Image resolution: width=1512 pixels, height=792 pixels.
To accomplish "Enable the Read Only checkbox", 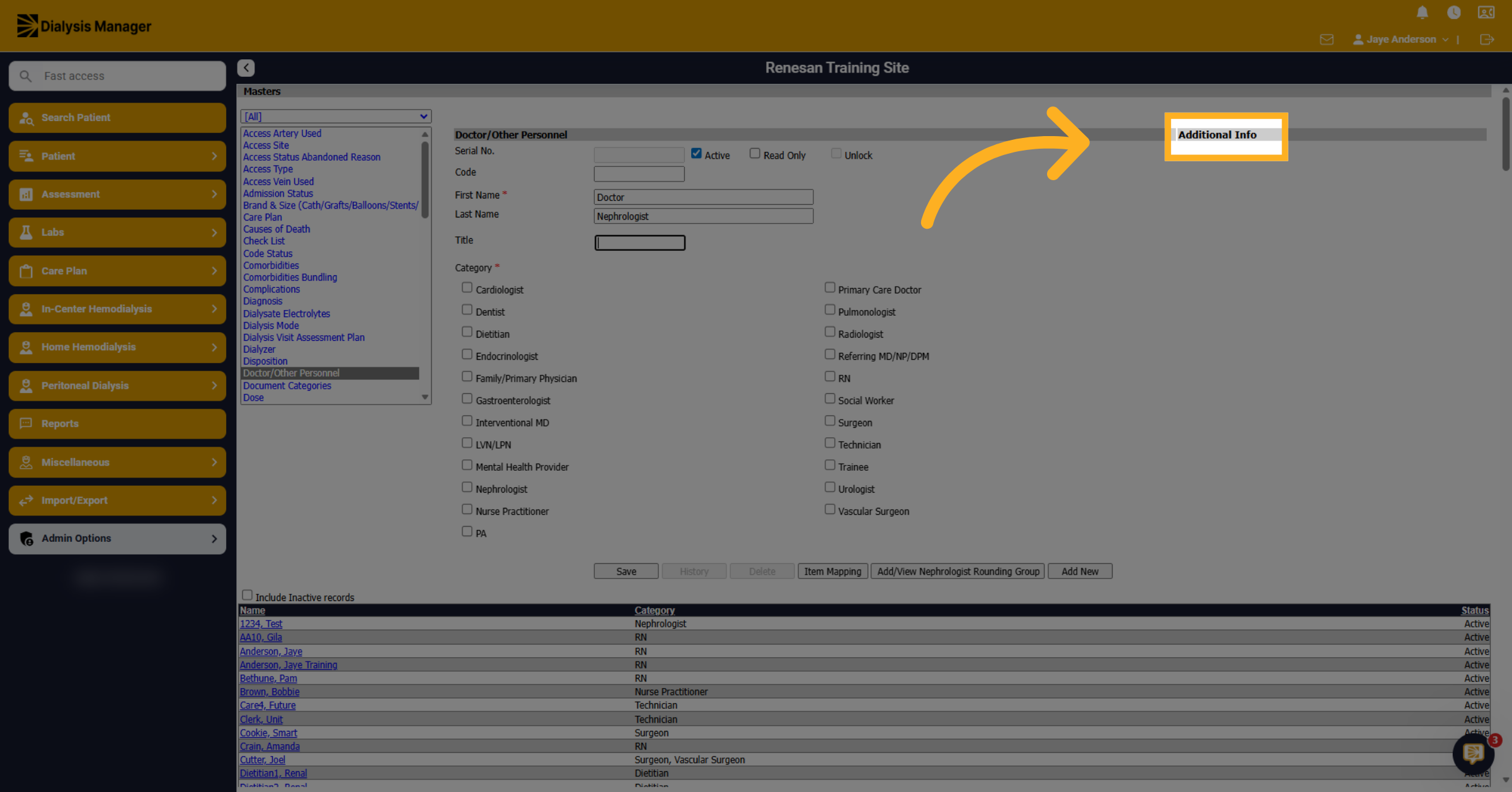I will click(x=755, y=153).
